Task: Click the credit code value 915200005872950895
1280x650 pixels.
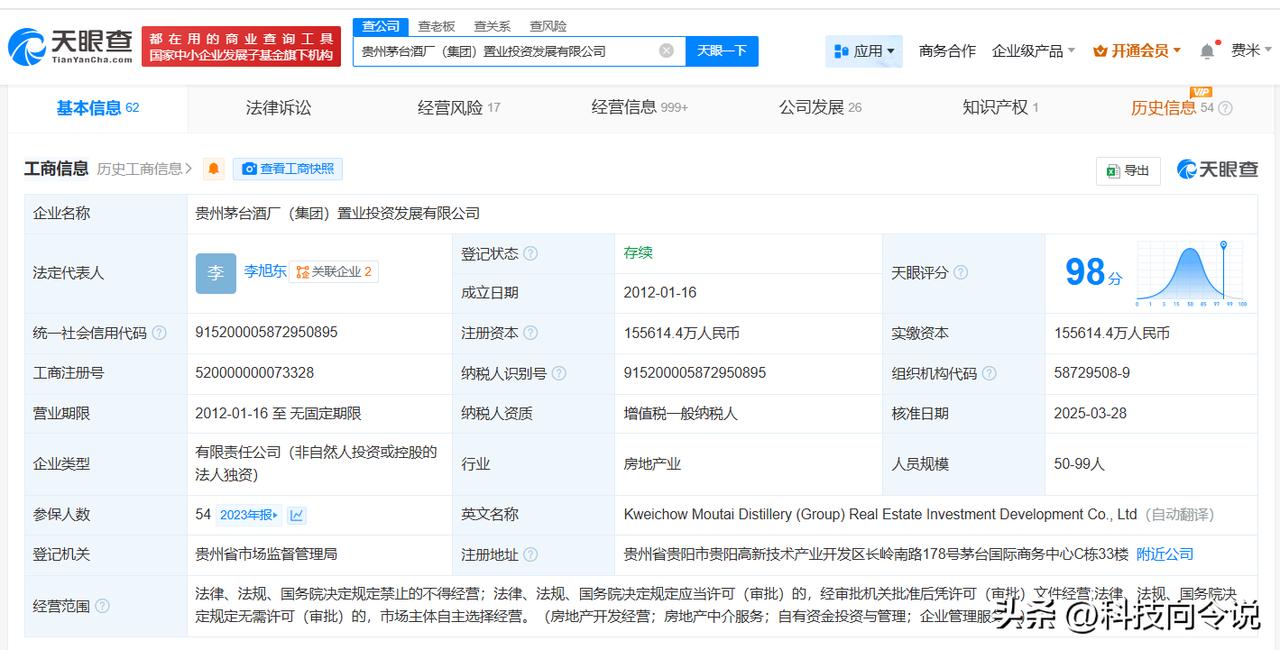Action: pyautogui.click(x=266, y=332)
